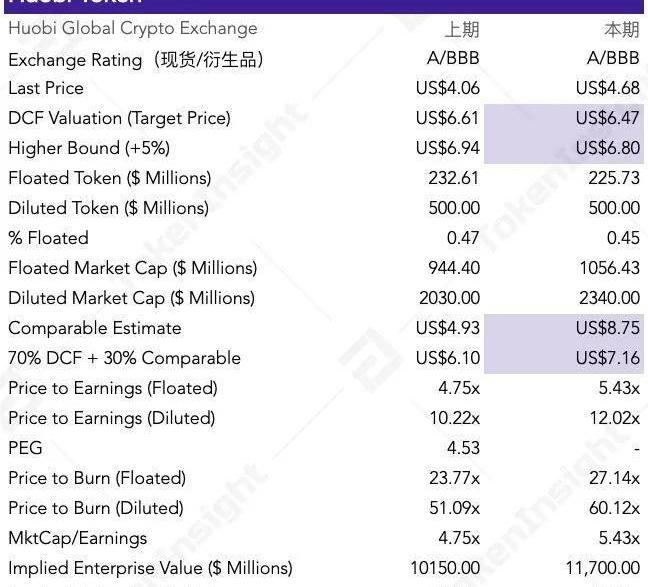Select the 4.53 PEG value
The width and height of the screenshot is (648, 587).
[463, 448]
